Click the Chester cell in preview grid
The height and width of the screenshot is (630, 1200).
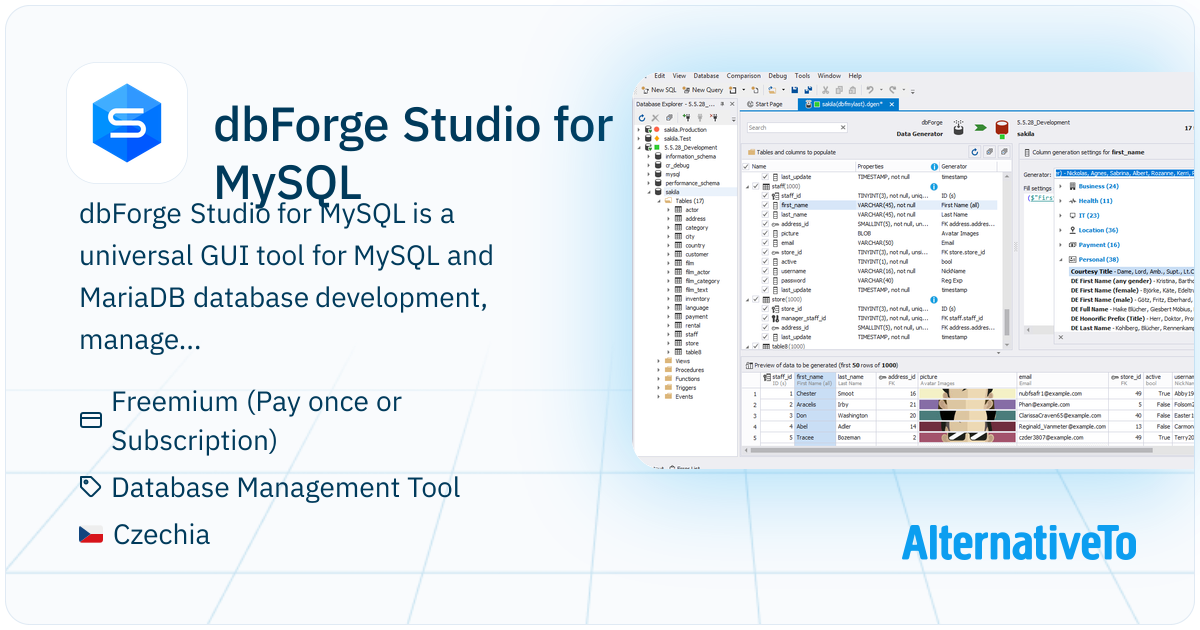tap(814, 394)
